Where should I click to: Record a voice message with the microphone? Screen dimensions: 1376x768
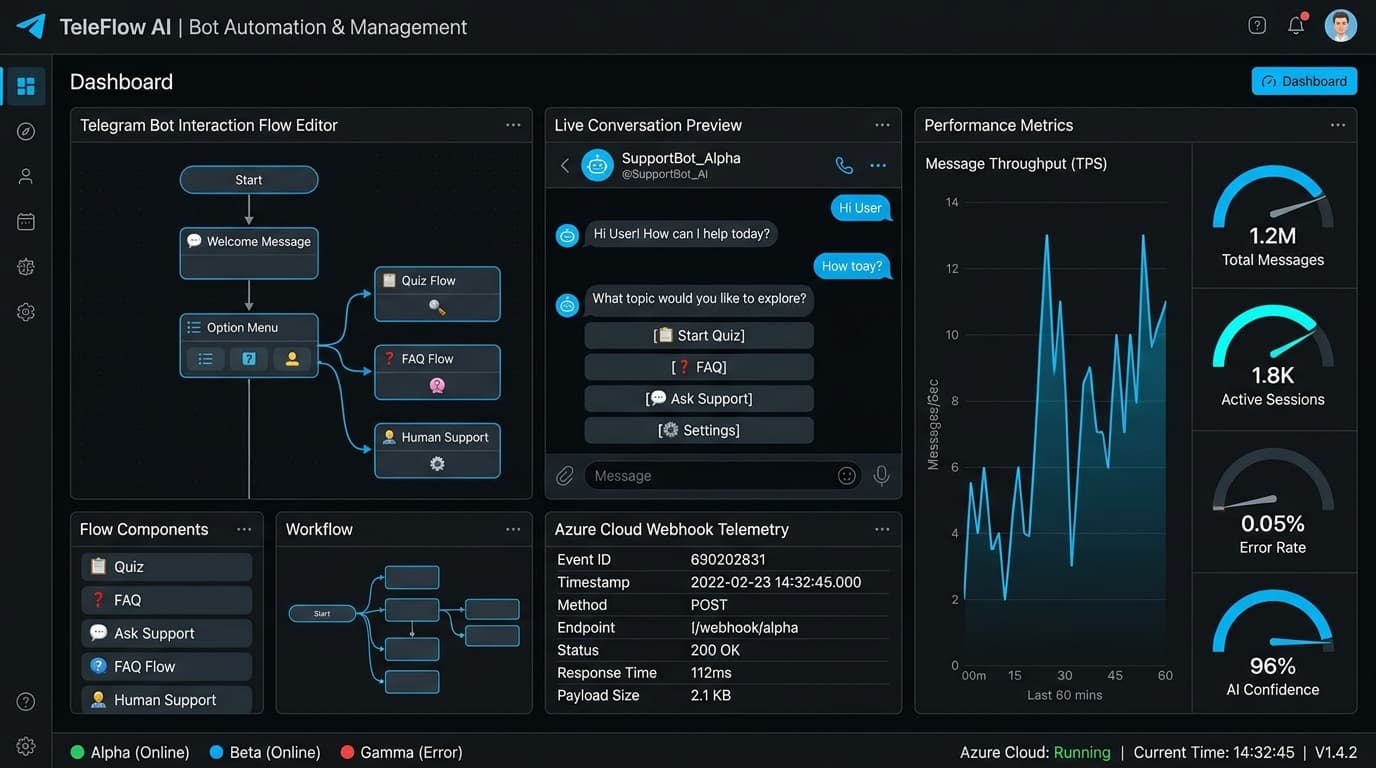tap(881, 476)
